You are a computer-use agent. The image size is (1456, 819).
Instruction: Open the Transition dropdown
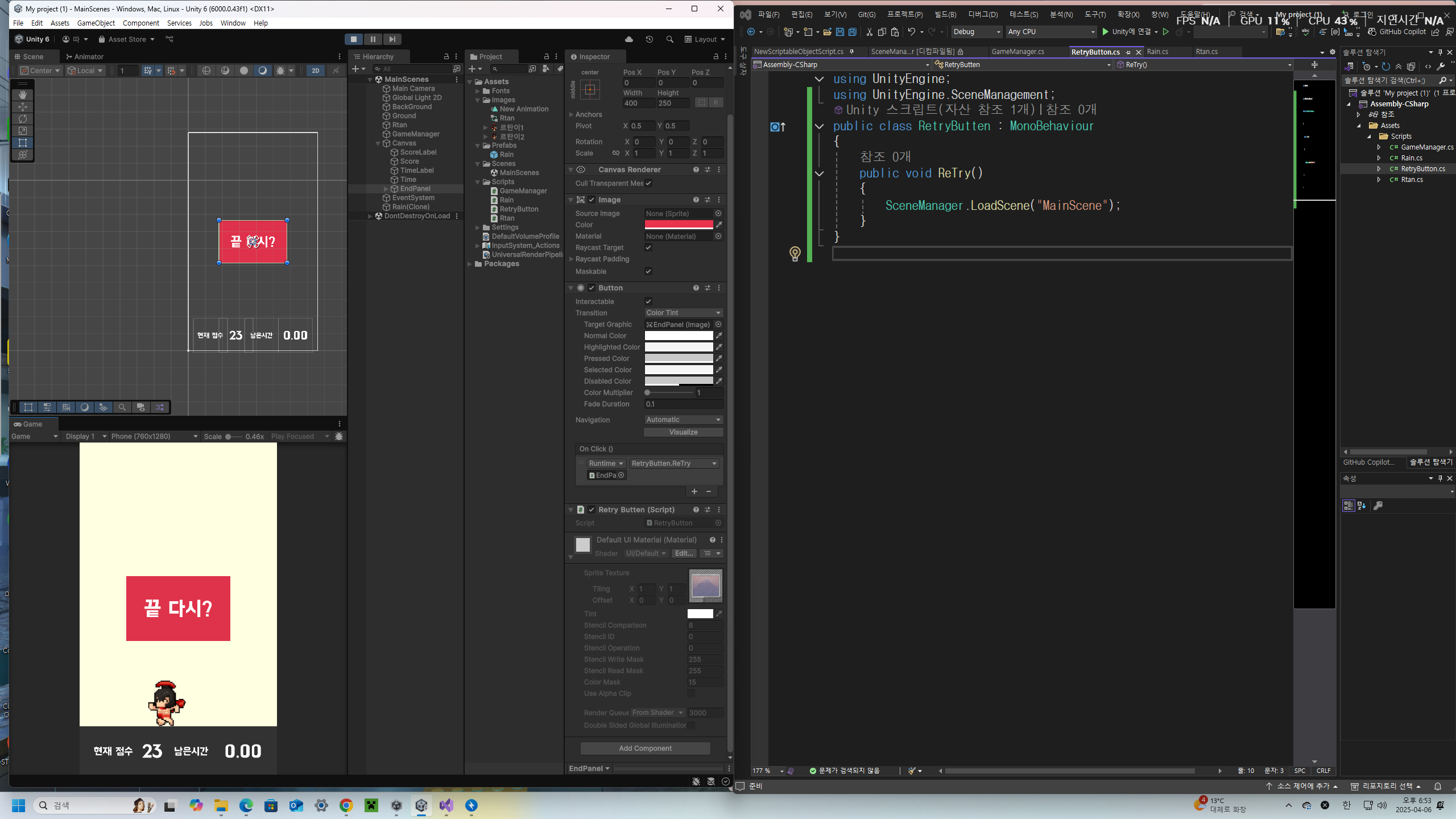click(x=684, y=313)
